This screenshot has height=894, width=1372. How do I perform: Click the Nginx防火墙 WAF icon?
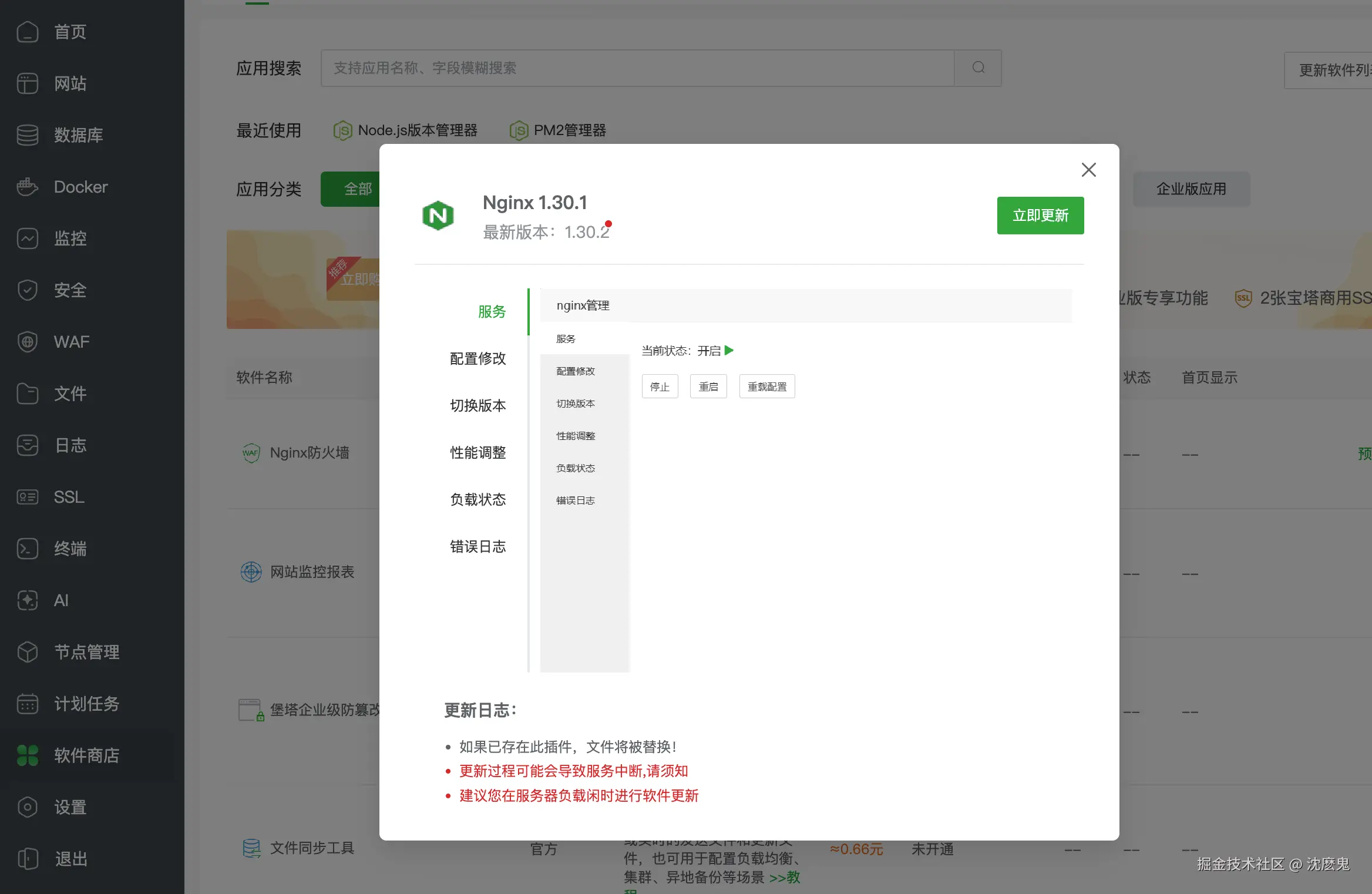[251, 453]
